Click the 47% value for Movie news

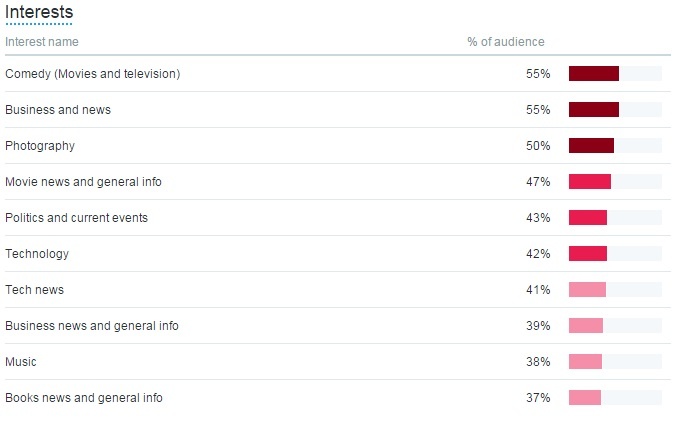click(x=538, y=182)
